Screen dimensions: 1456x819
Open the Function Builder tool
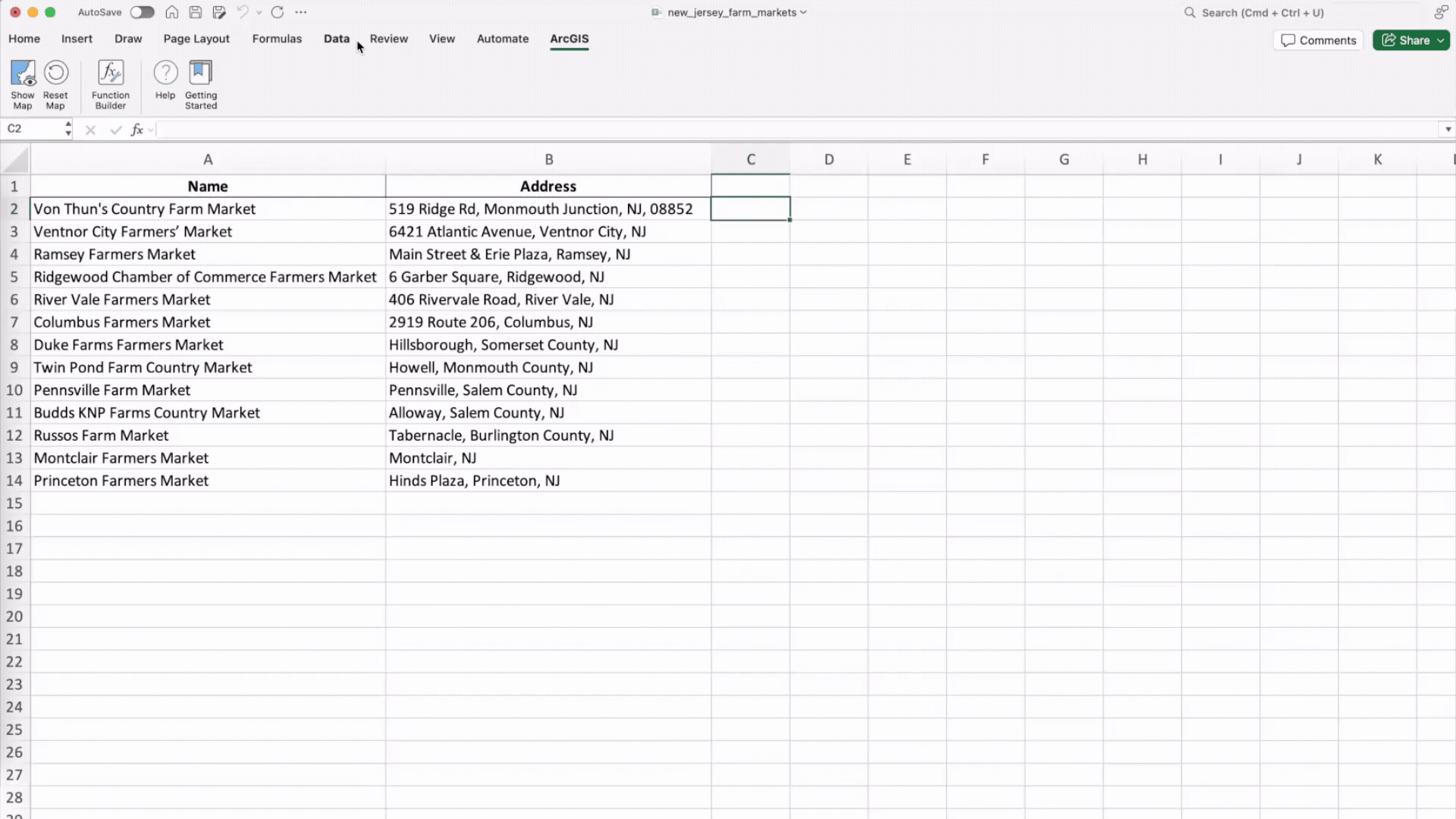point(111,83)
